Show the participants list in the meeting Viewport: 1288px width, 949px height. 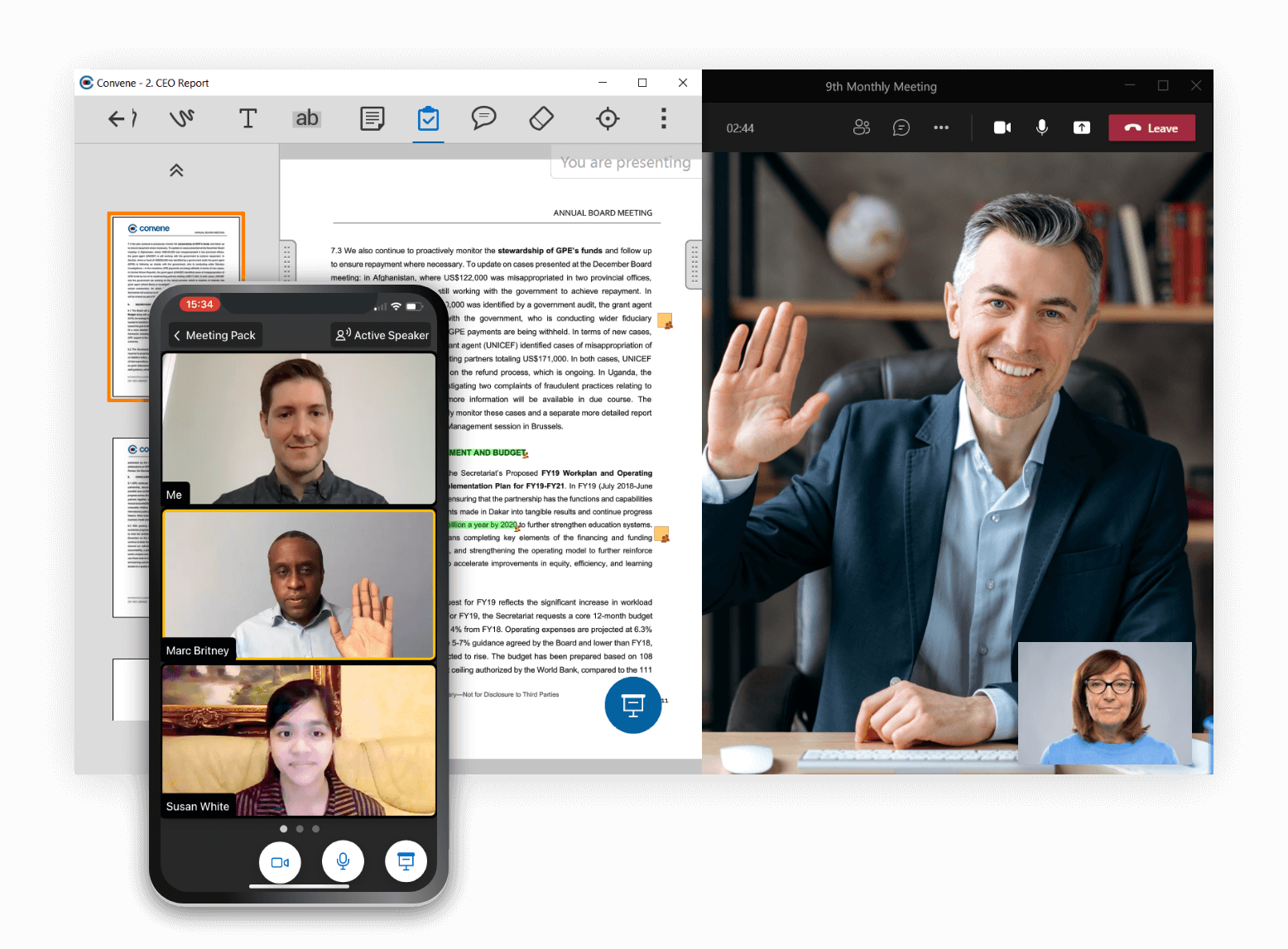[x=862, y=127]
